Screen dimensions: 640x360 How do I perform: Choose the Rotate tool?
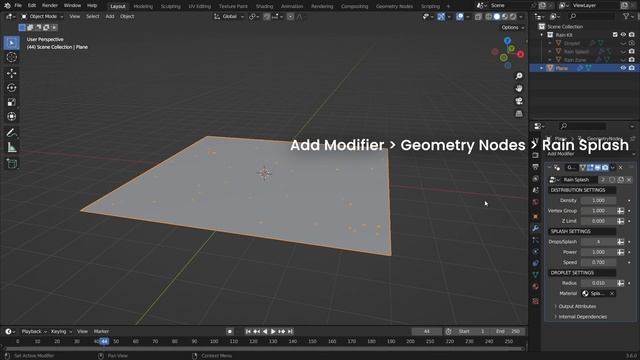pyautogui.click(x=11, y=88)
